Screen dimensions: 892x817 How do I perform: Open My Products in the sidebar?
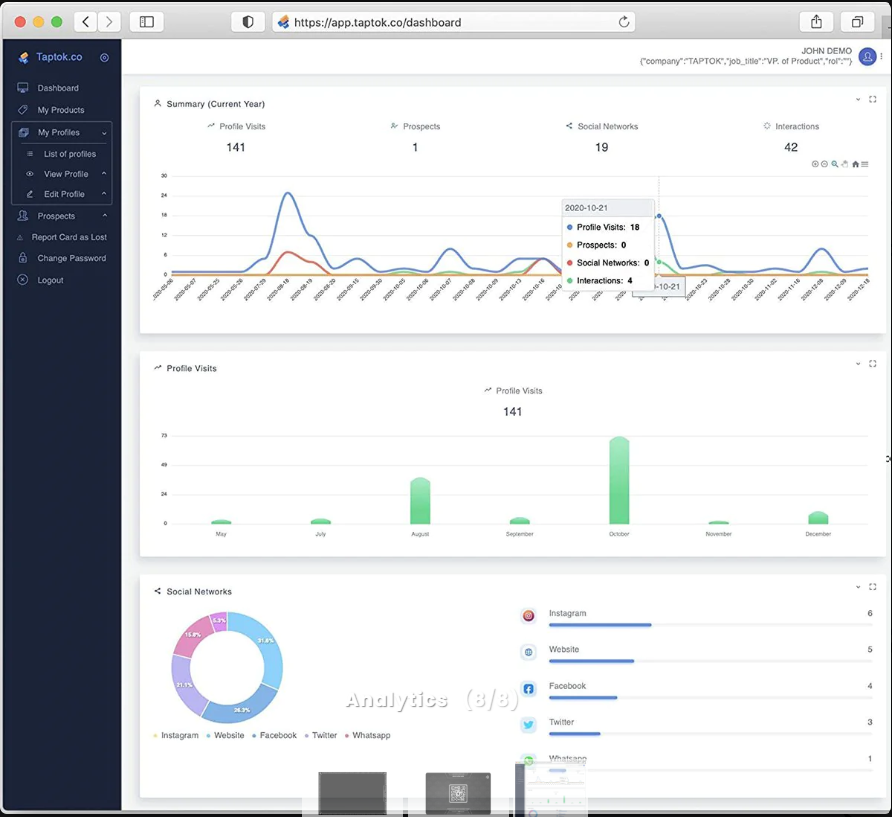[61, 110]
